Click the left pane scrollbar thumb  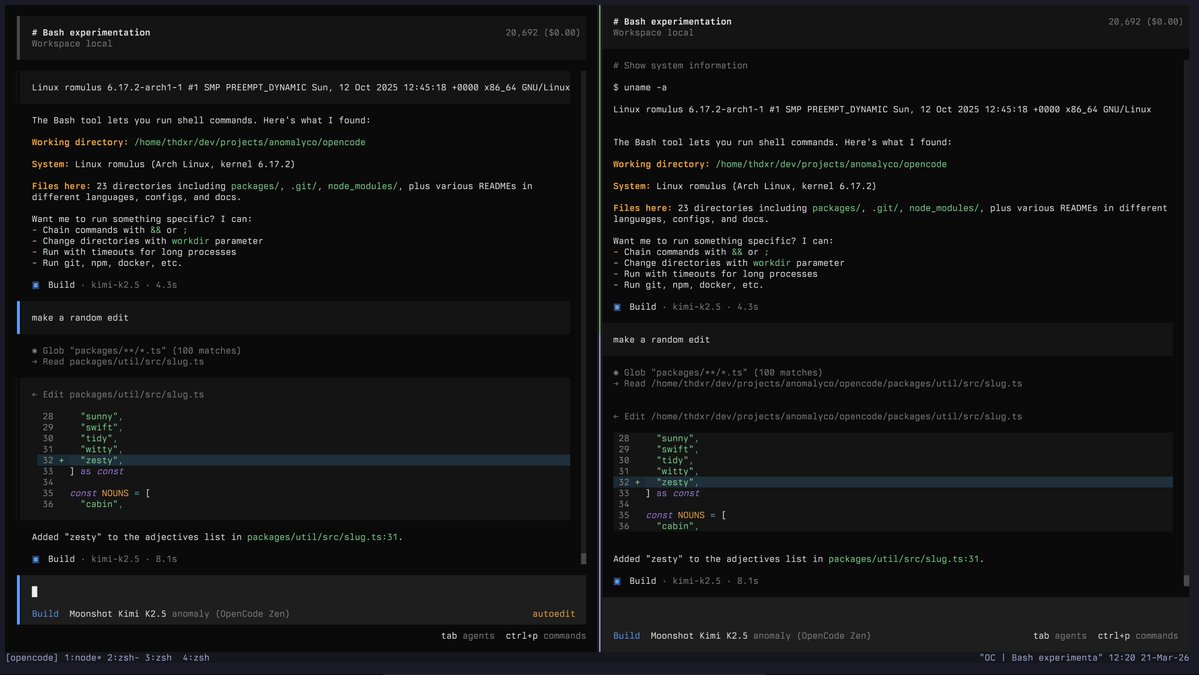click(583, 559)
